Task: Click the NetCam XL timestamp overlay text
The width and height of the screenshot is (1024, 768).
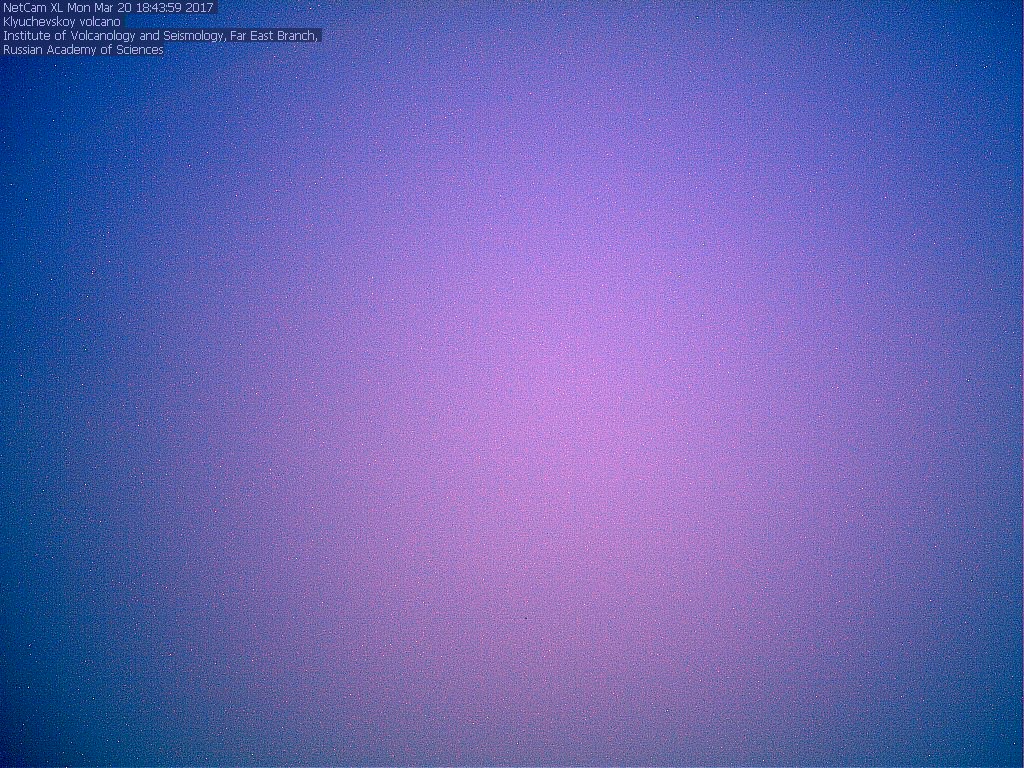Action: click(x=108, y=8)
